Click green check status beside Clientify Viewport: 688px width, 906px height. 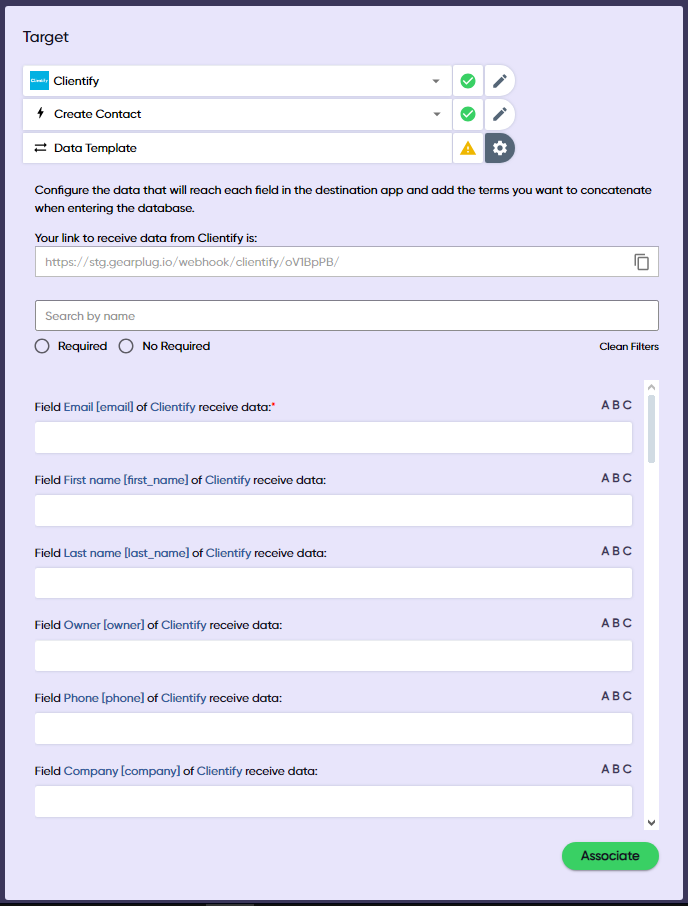point(467,81)
